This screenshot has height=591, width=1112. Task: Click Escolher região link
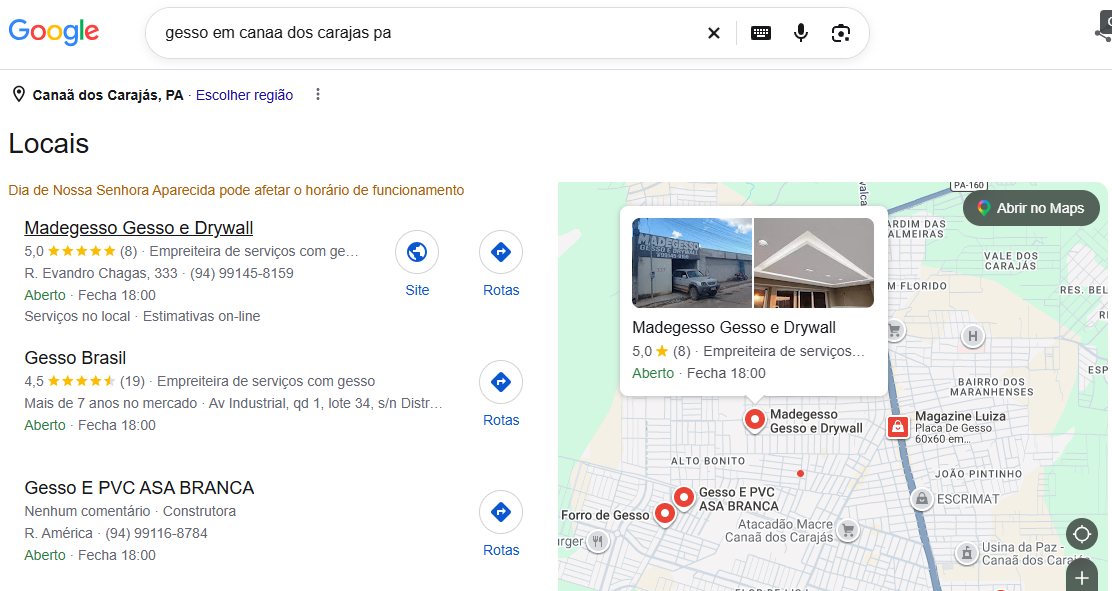(244, 95)
